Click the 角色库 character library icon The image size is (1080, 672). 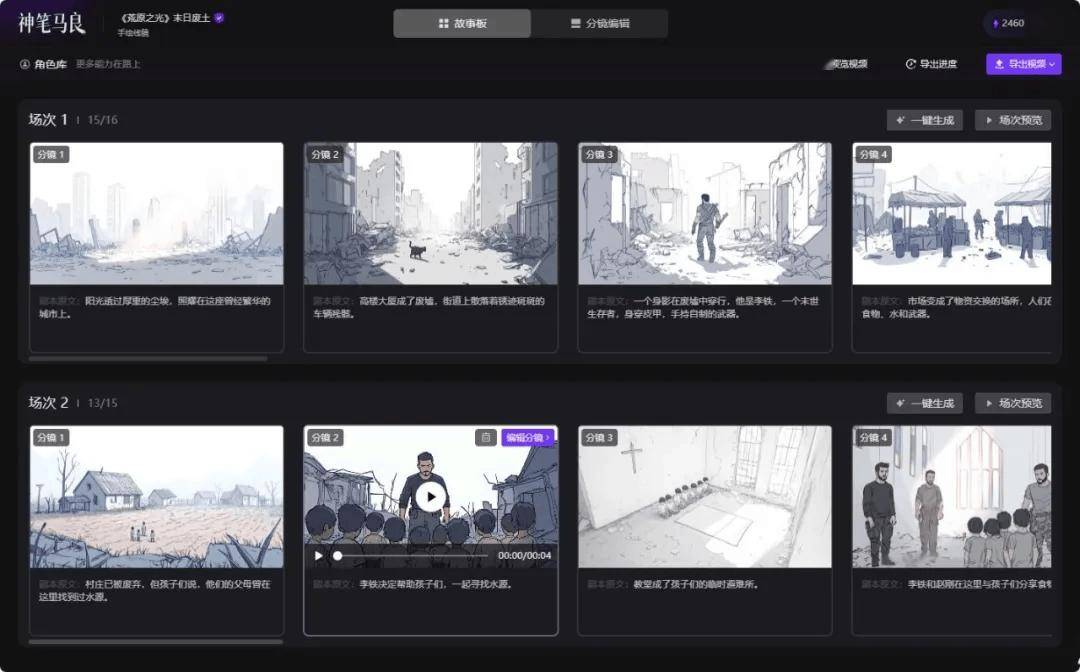25,64
